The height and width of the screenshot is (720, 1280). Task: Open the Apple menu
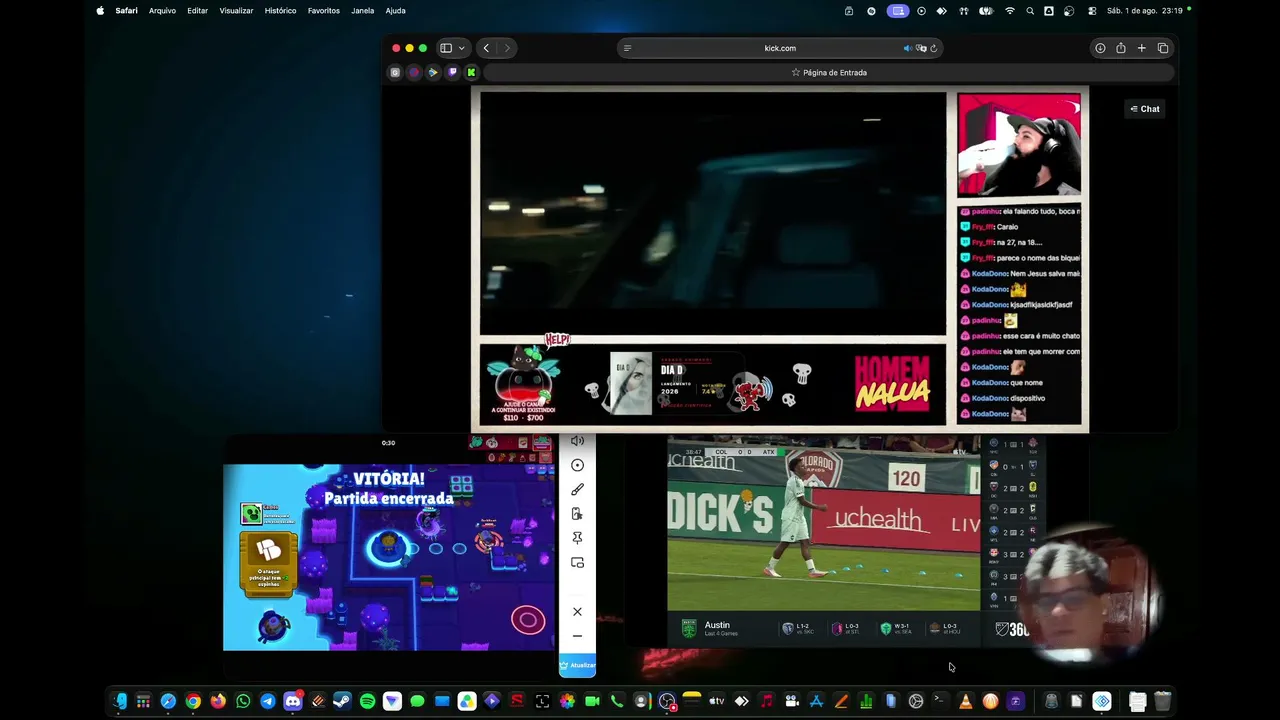pos(100,11)
